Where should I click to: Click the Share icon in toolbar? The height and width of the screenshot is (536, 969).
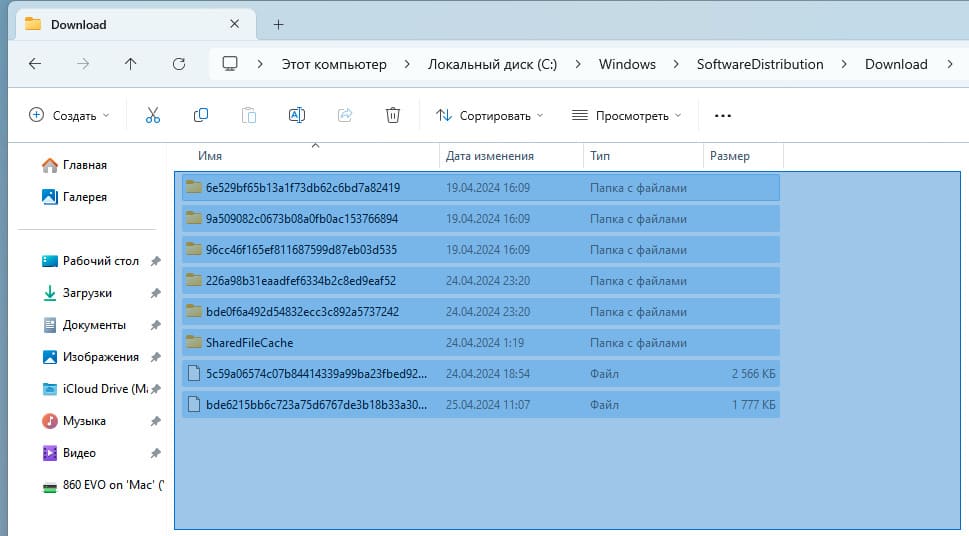(345, 115)
